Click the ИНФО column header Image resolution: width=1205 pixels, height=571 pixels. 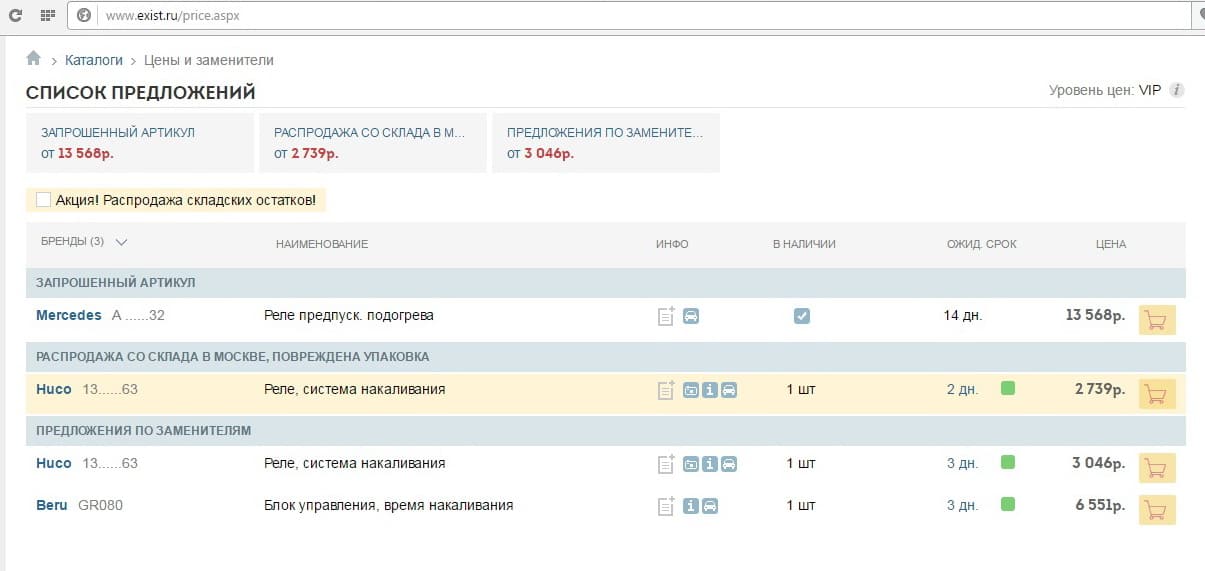pos(672,244)
